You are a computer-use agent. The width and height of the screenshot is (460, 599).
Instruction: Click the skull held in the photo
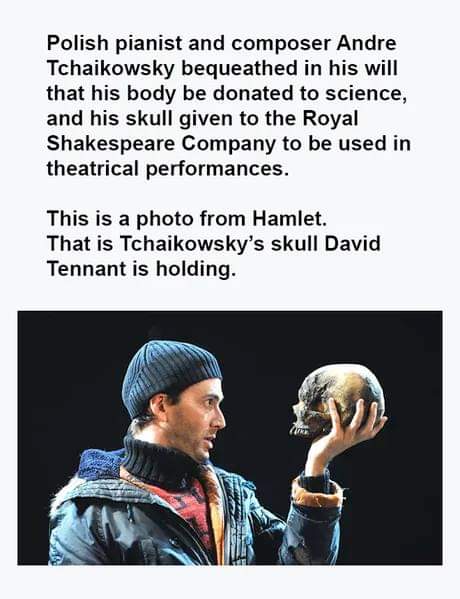click(338, 400)
